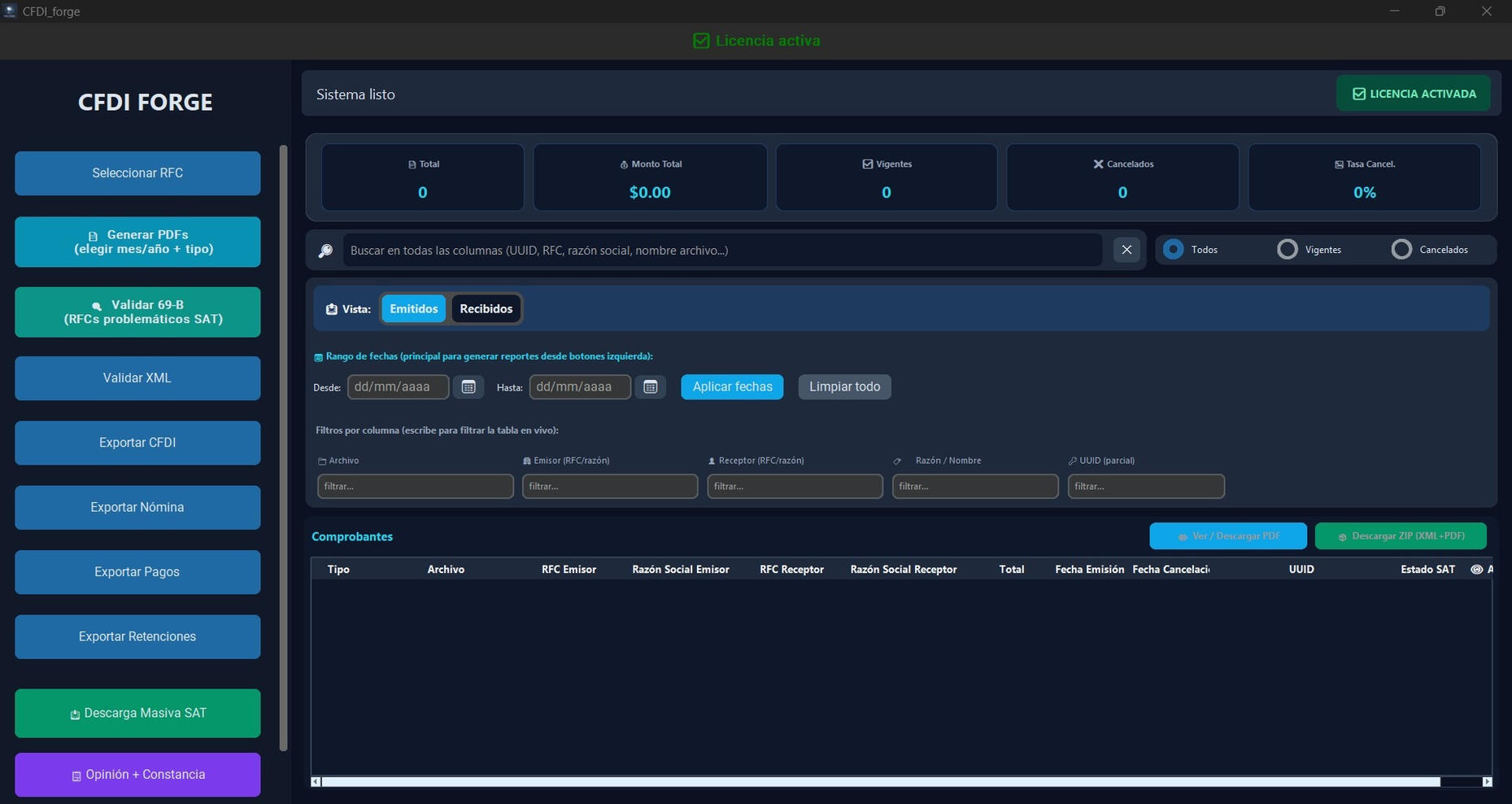Sort by the Estado SAT column header
The width and height of the screenshot is (1512, 804).
[x=1427, y=570]
